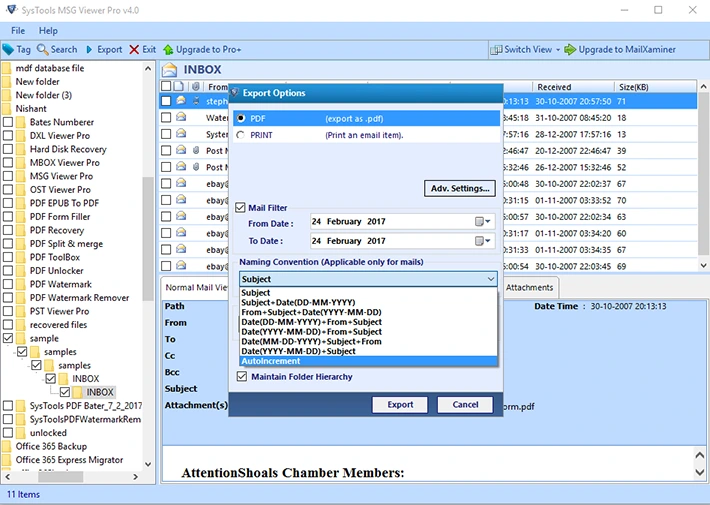Choose AutoIncrement naming option
Viewport: 710px width, 505px height.
click(368, 361)
